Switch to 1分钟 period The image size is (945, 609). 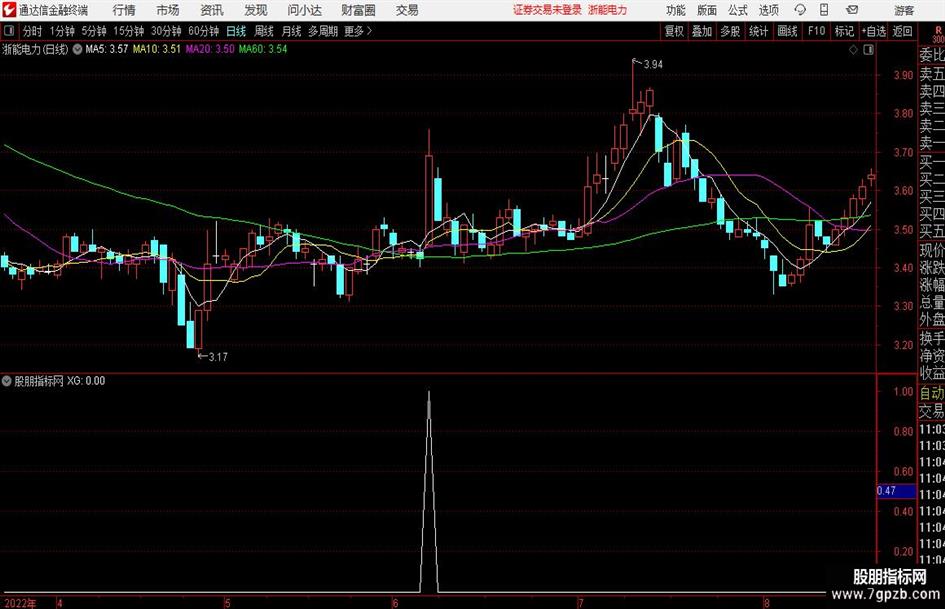[62, 31]
